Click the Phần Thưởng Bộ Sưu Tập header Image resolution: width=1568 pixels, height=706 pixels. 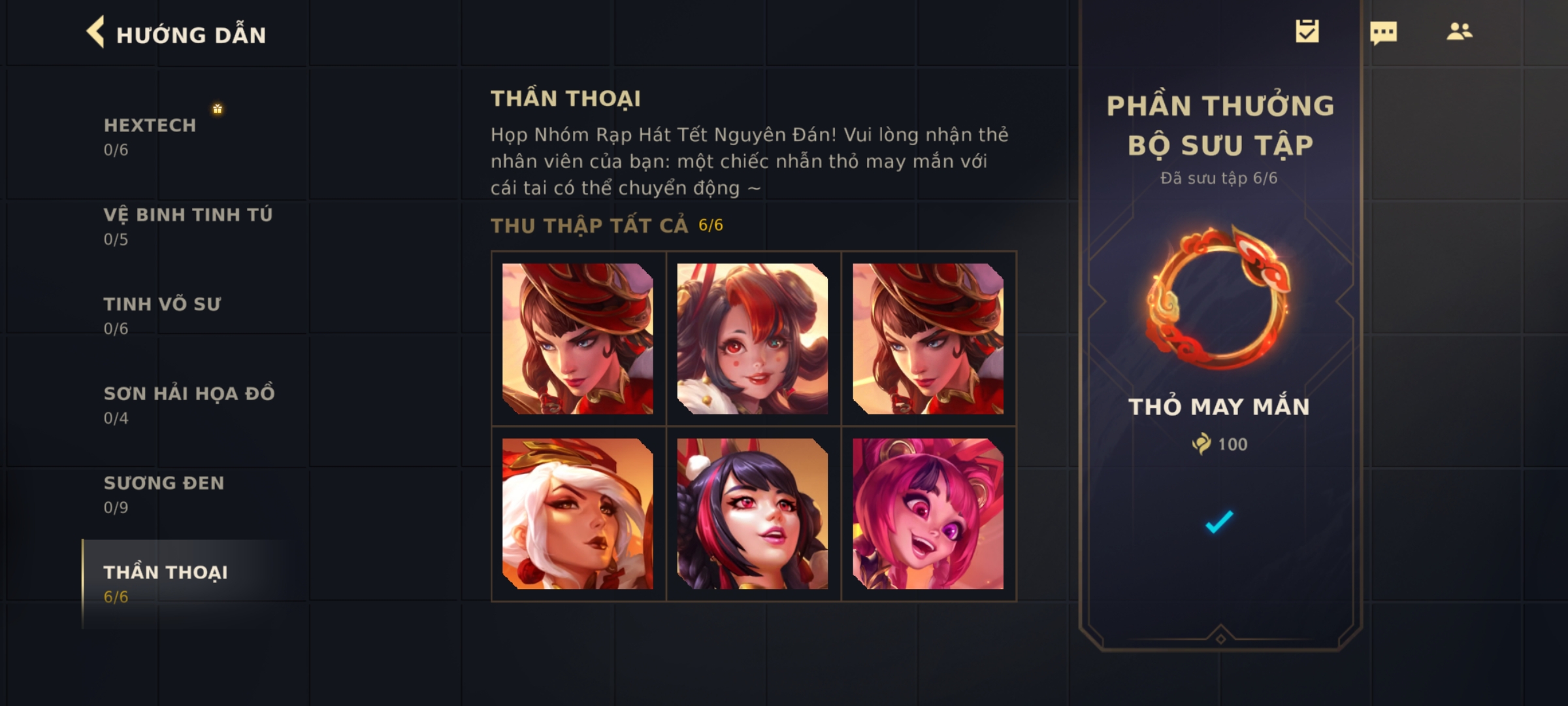tap(1220, 126)
